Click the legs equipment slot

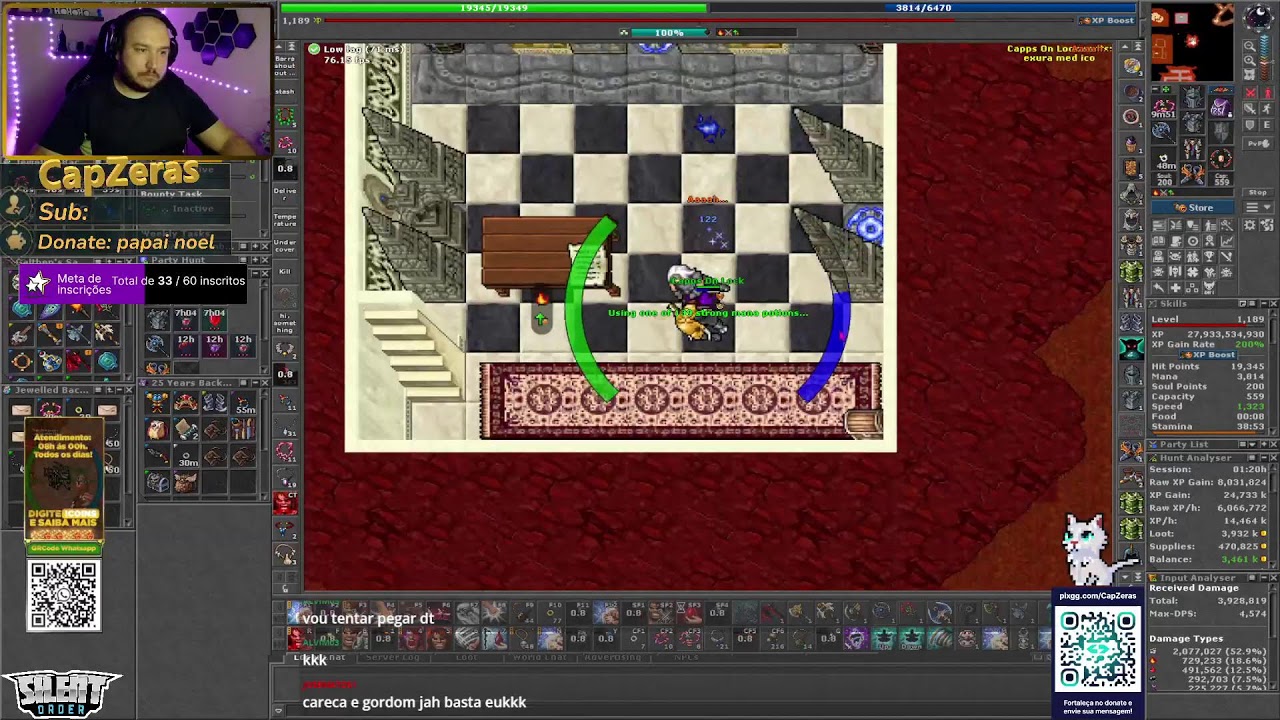(1192, 151)
